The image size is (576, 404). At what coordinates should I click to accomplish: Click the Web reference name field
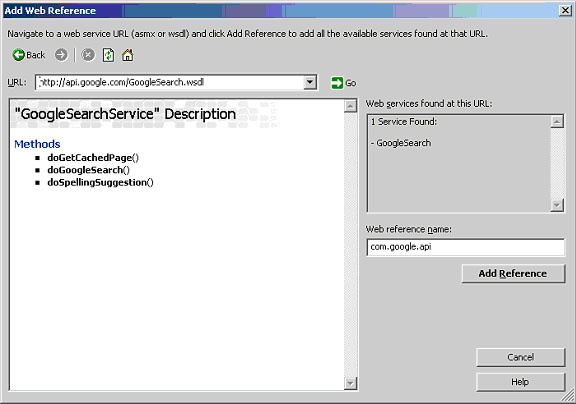coord(465,247)
